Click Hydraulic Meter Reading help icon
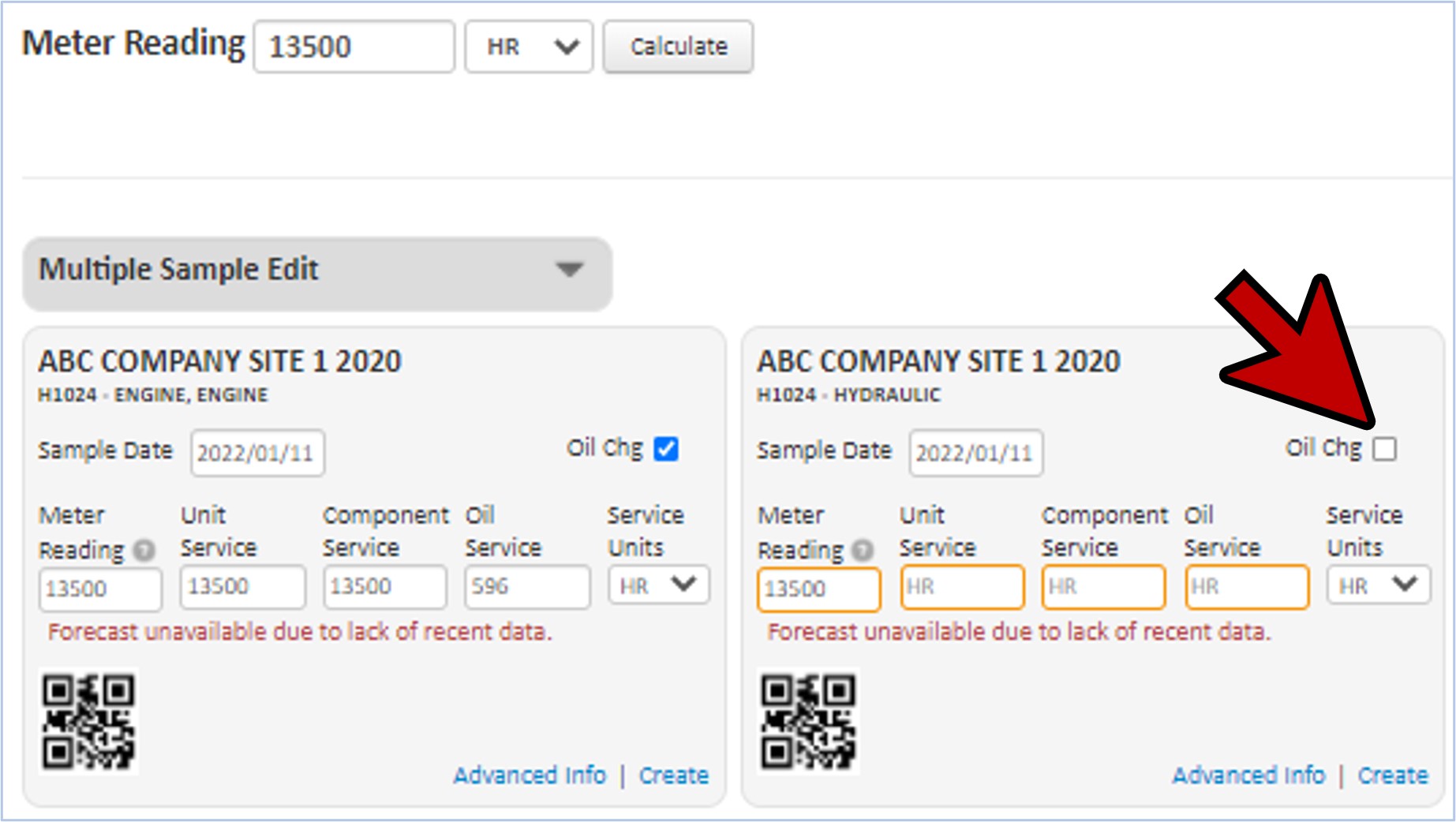This screenshot has width=1456, height=822. point(863,550)
